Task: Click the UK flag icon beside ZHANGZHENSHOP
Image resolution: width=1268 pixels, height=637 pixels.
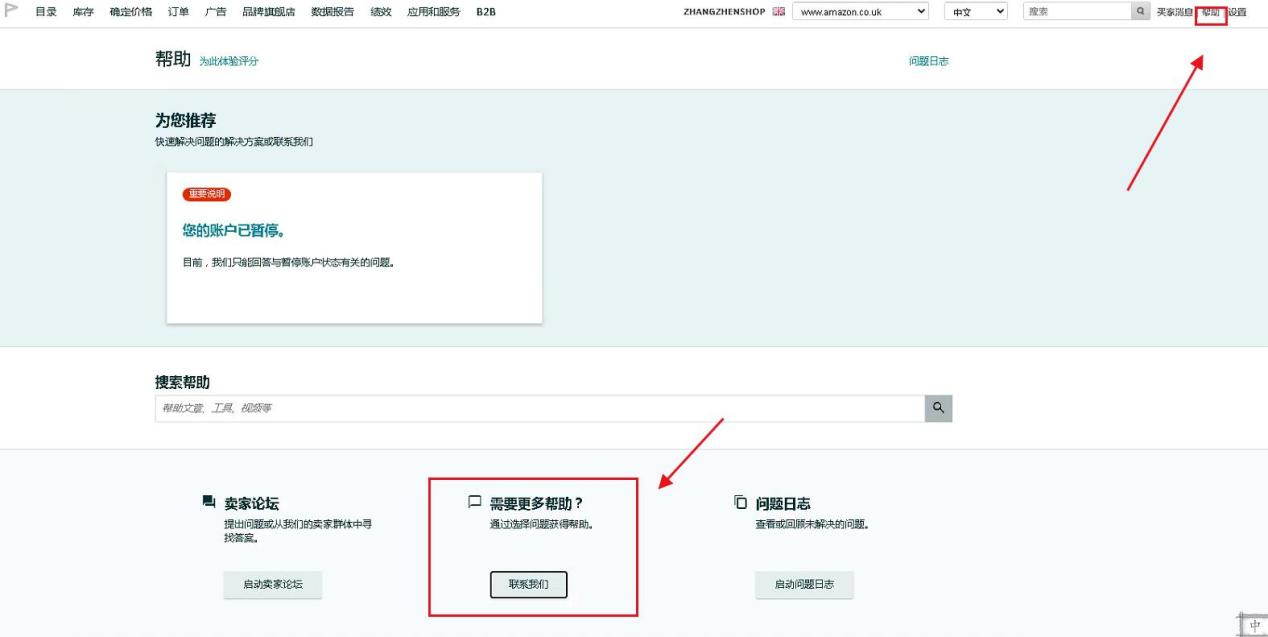Action: point(780,12)
